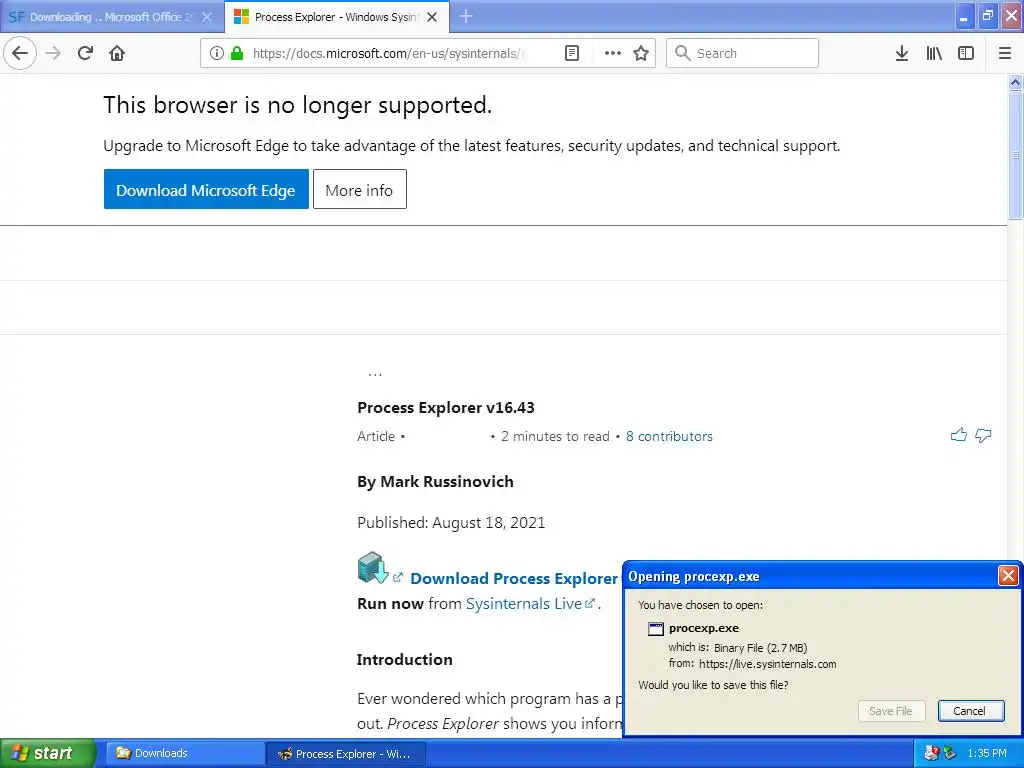Toggle reader view in the address bar

[571, 53]
